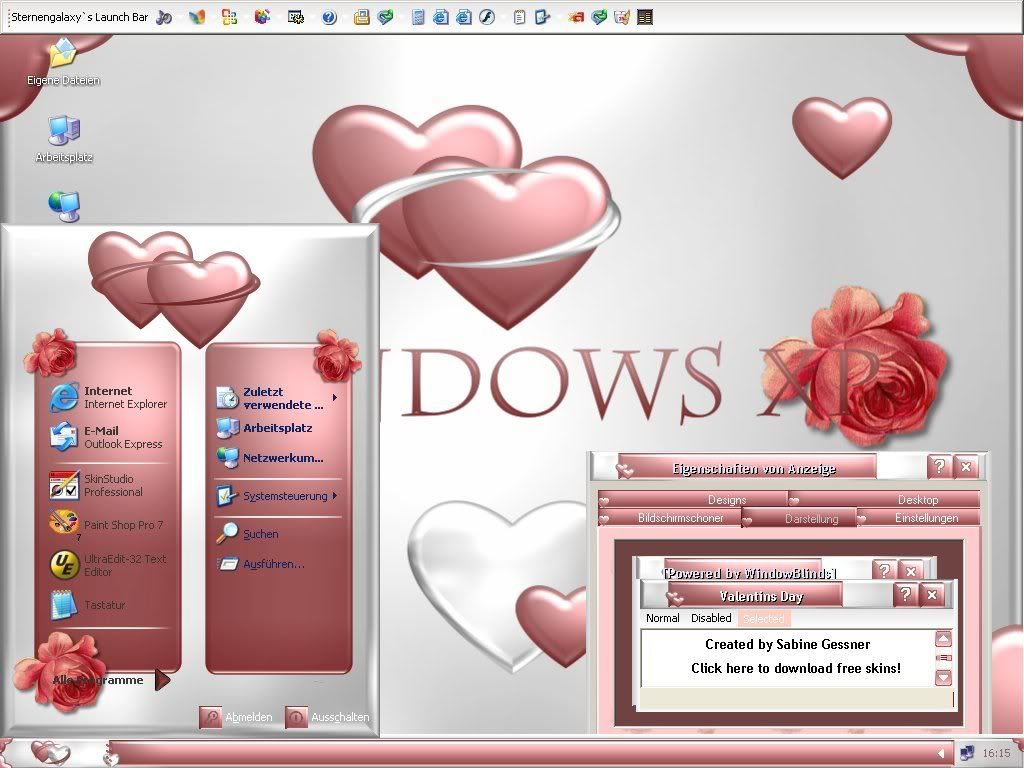The width and height of the screenshot is (1024, 768).
Task: Select the Darstellung tab
Action: pyautogui.click(x=800, y=519)
